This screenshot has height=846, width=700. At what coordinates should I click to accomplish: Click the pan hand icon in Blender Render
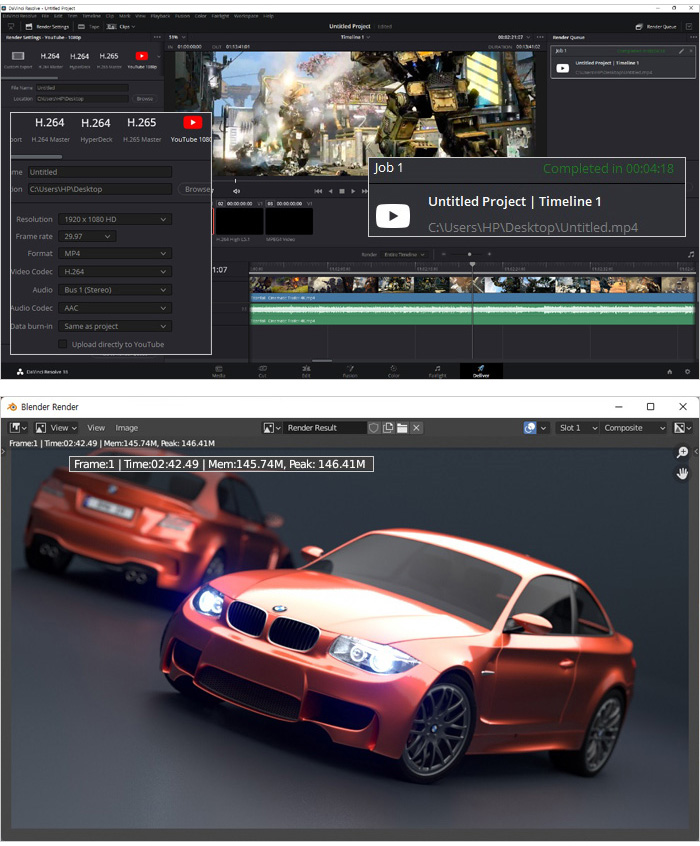[682, 474]
